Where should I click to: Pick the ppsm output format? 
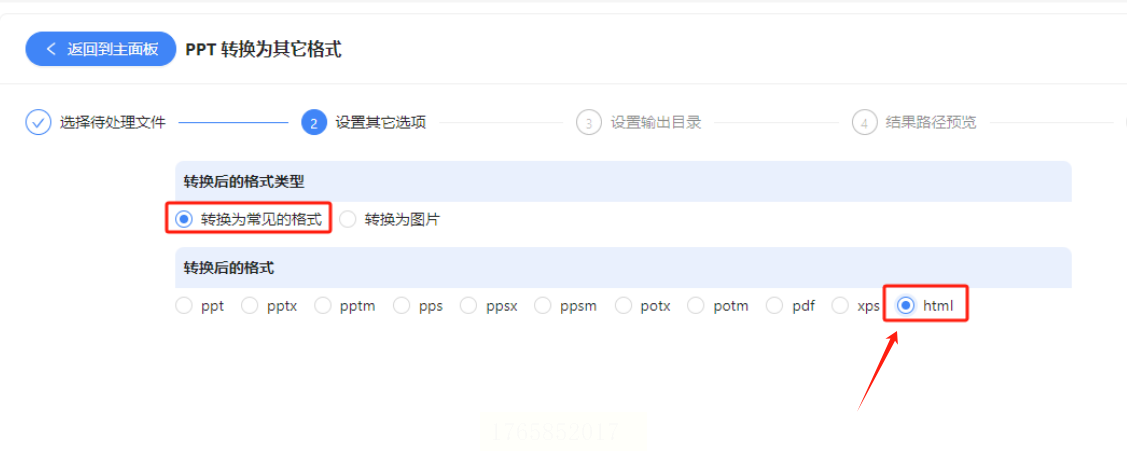543,306
